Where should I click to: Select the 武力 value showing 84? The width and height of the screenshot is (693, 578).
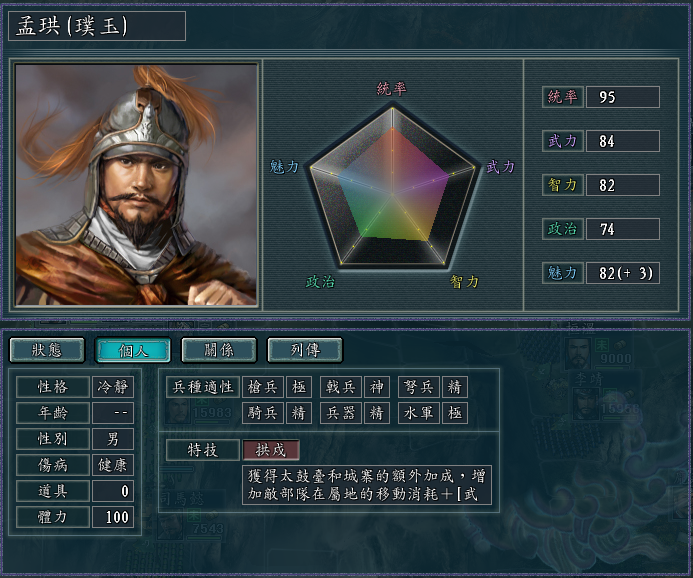pos(623,141)
